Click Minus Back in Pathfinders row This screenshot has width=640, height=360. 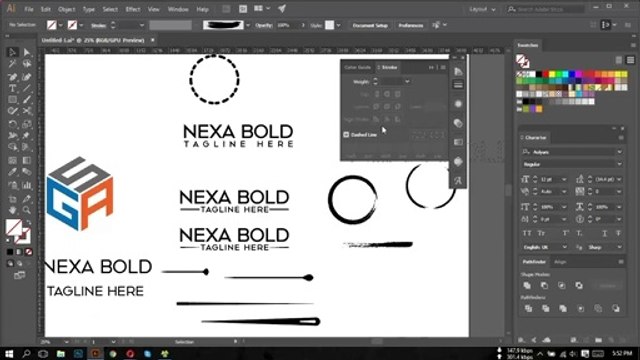coord(616,309)
